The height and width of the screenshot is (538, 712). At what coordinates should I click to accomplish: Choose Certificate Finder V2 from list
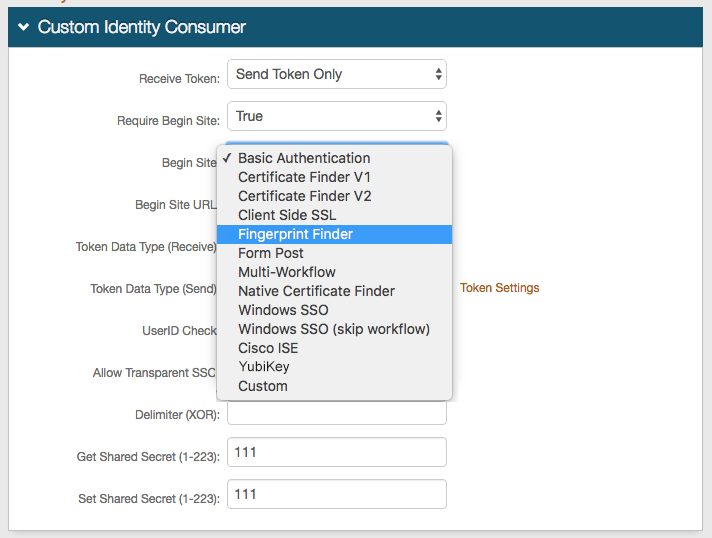[304, 196]
